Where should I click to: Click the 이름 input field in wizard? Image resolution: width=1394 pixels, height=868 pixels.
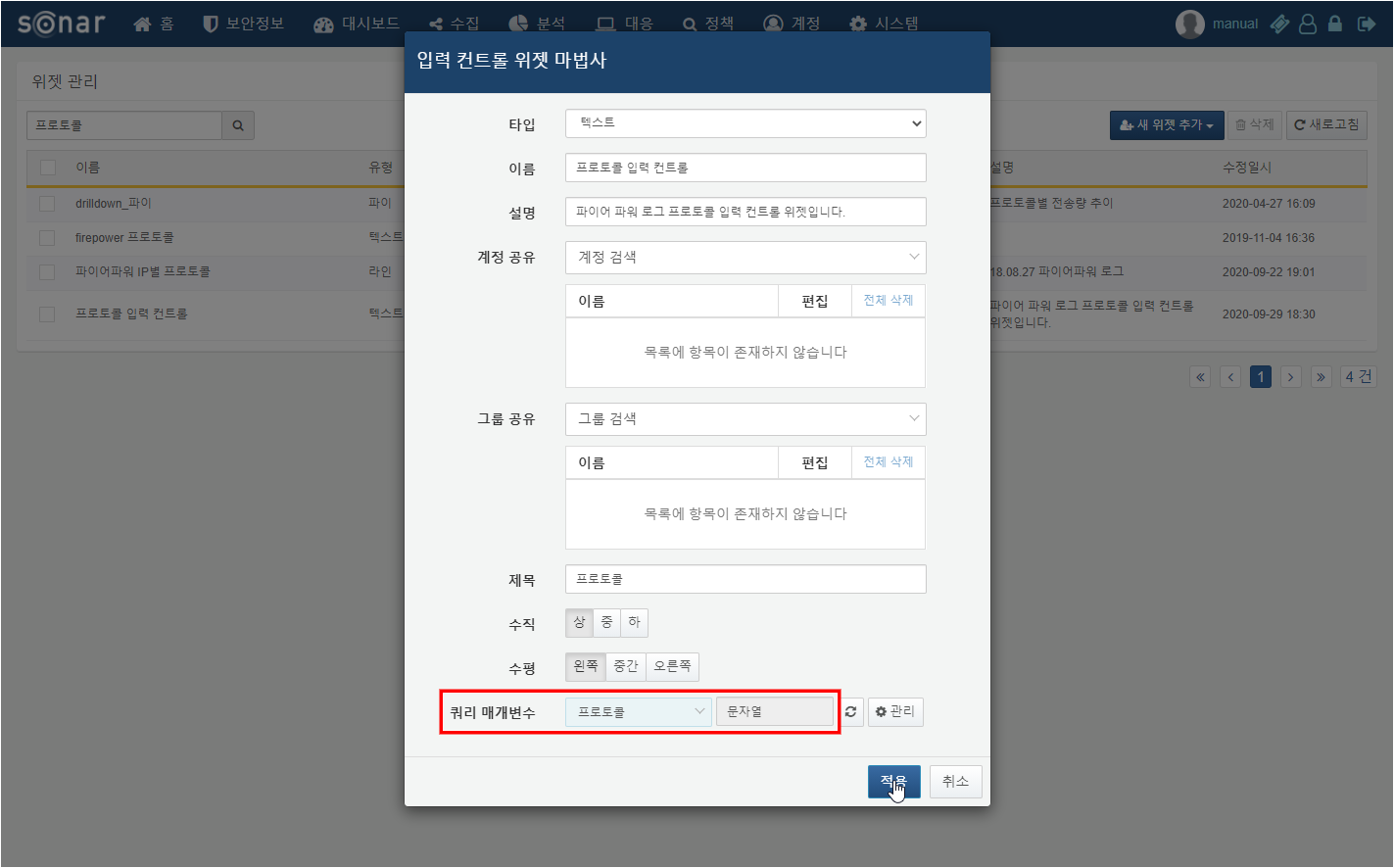click(x=745, y=168)
